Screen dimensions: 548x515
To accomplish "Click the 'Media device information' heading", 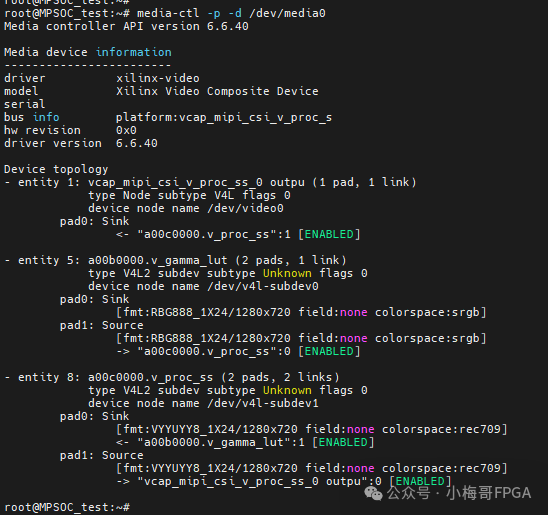I will click(88, 52).
